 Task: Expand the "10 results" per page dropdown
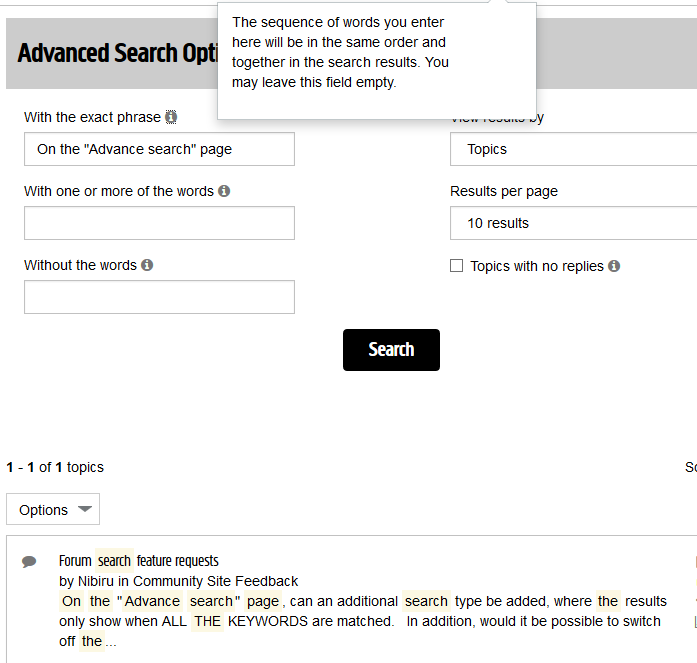(x=573, y=223)
